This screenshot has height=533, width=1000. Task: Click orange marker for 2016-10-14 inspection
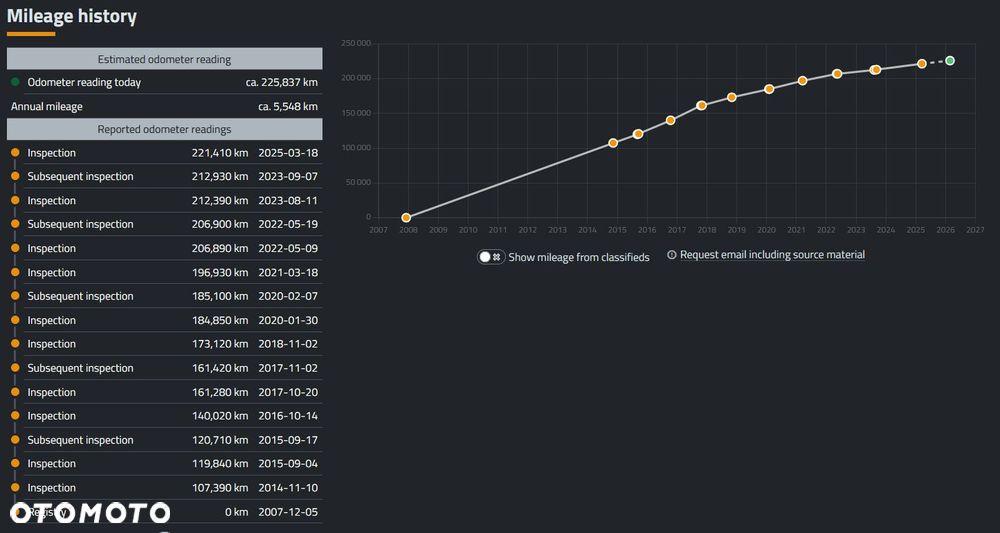pyautogui.click(x=15, y=416)
